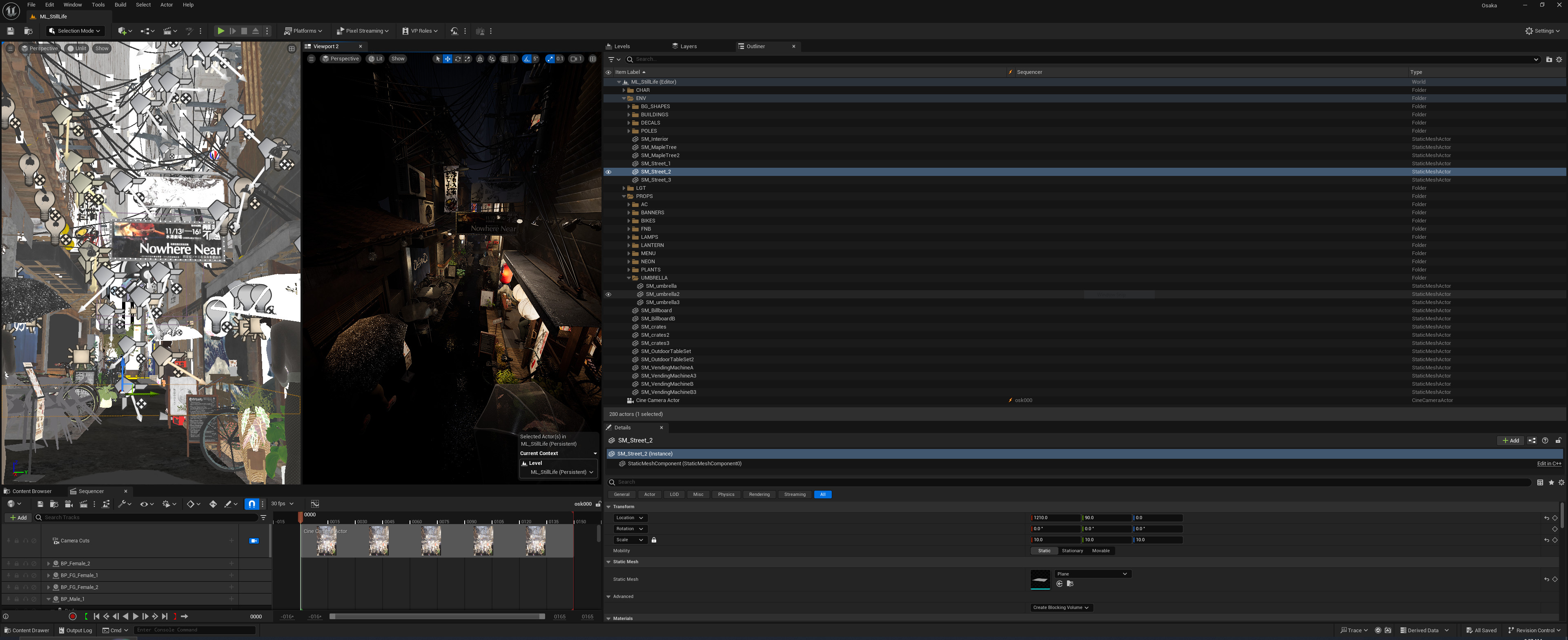Switch to the Levels tab
The width and height of the screenshot is (1568, 640).
tap(618, 46)
